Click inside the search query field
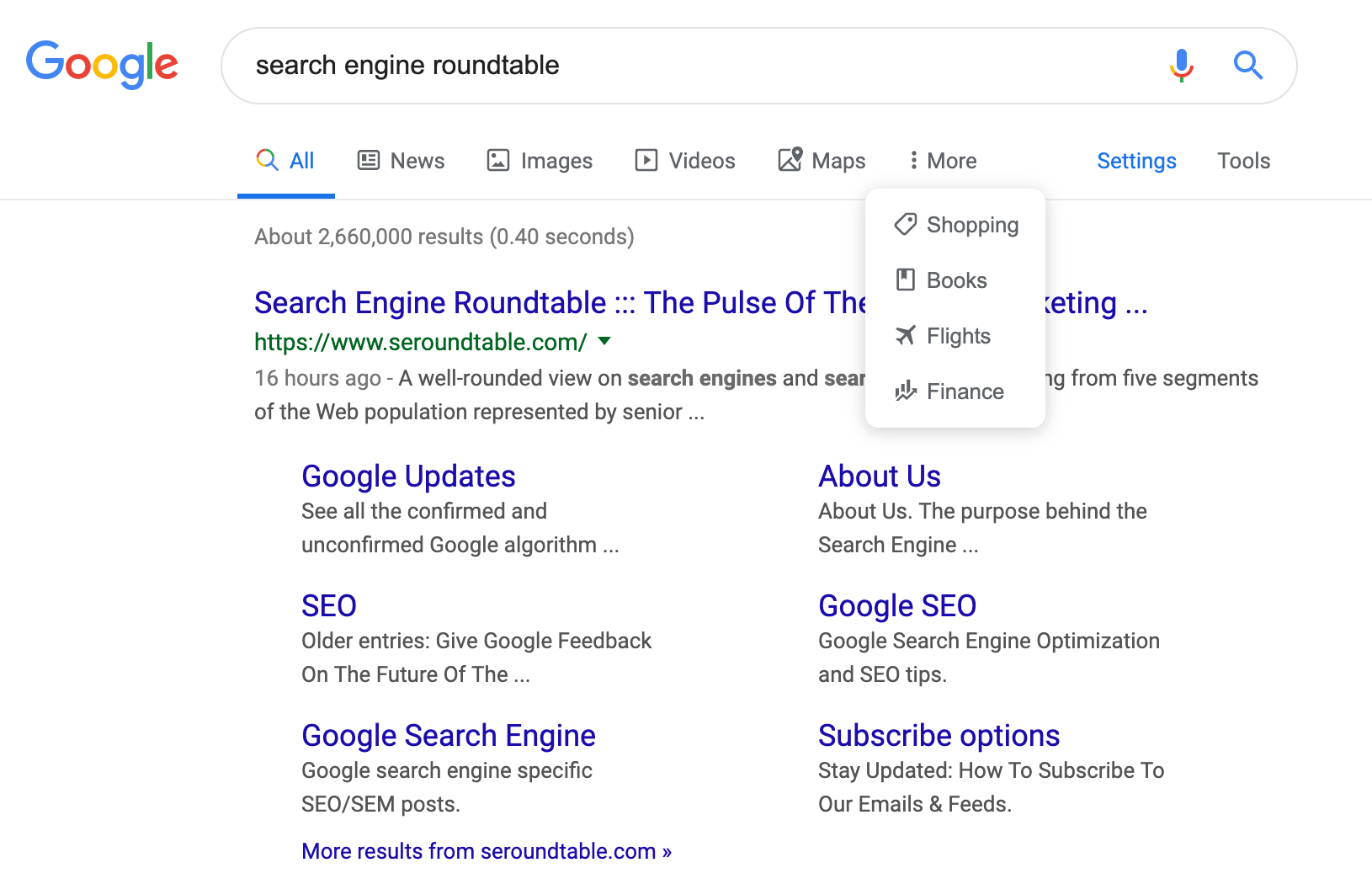1372x884 pixels. pos(589,65)
